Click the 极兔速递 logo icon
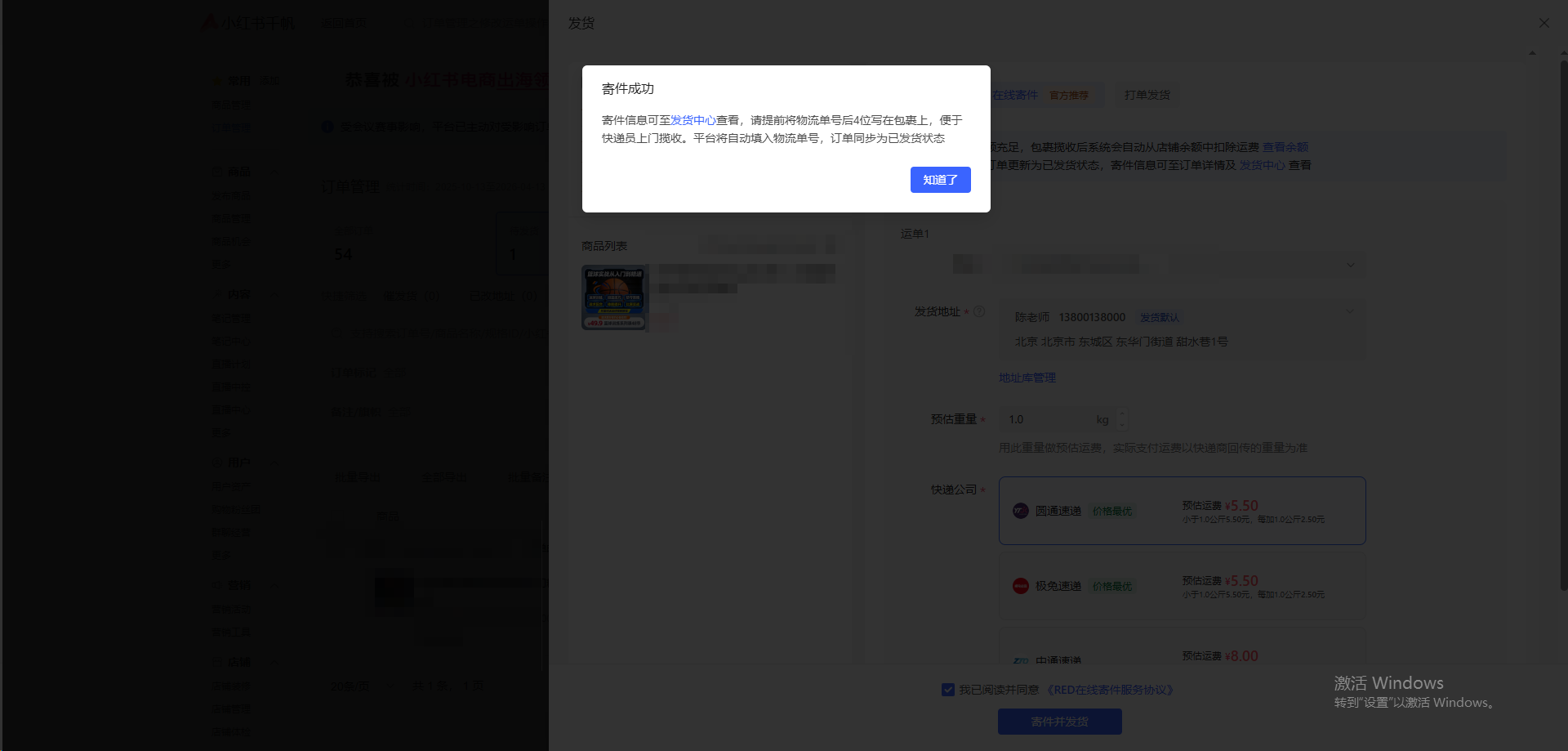Image resolution: width=1568 pixels, height=751 pixels. pos(1021,586)
